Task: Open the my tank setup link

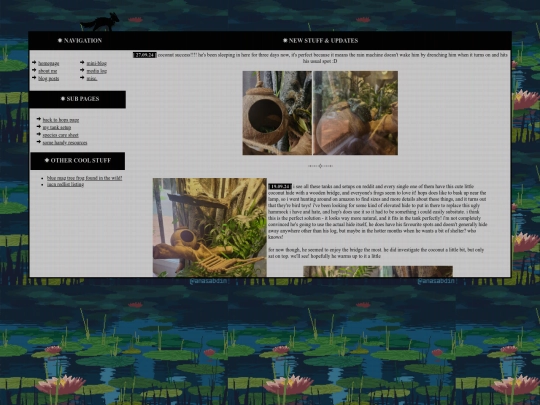Action: point(57,127)
